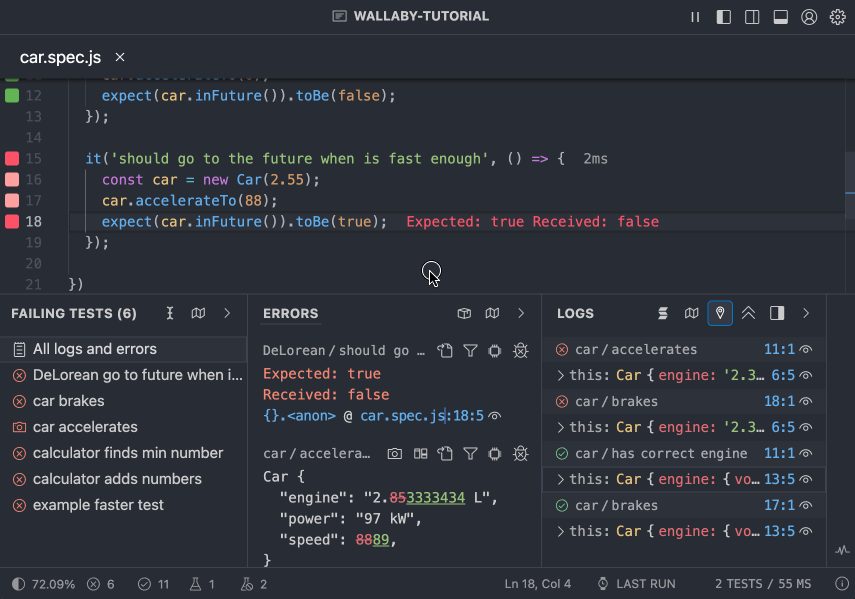This screenshot has width=855, height=599.
Task: Click the red coverage indicator on line 18
Action: point(12,221)
